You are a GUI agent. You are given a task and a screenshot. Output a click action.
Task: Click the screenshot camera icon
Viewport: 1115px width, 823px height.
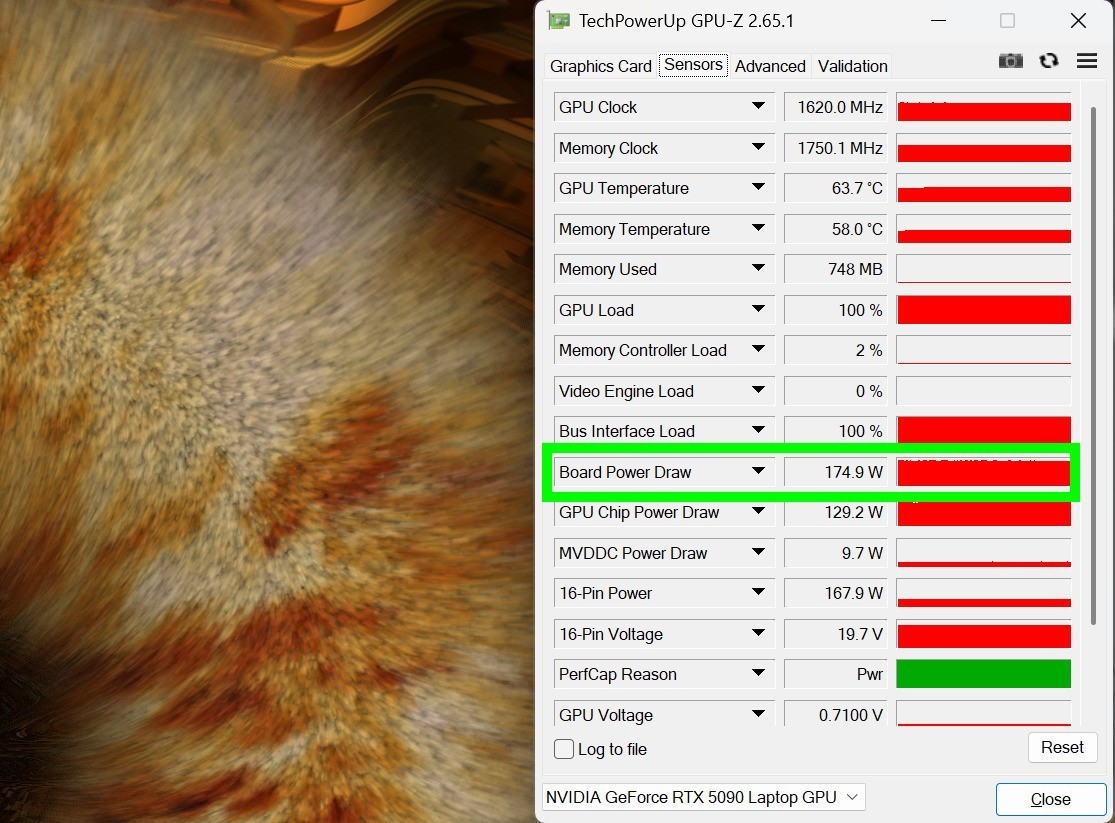coord(1010,61)
